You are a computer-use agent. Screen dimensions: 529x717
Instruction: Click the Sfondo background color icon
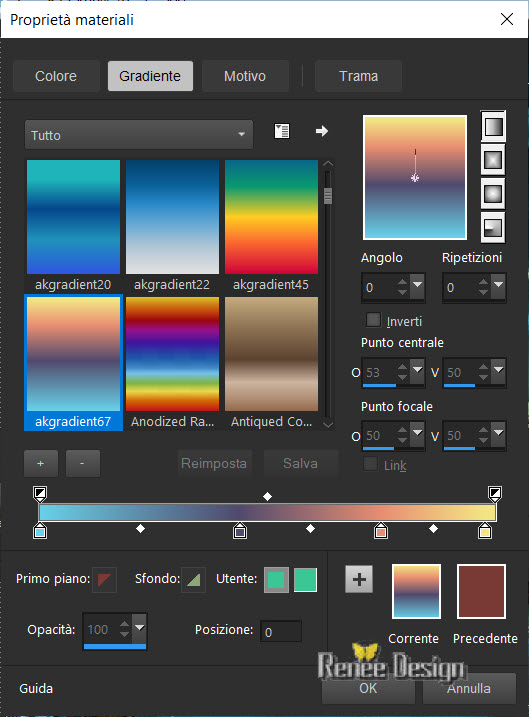[x=193, y=579]
